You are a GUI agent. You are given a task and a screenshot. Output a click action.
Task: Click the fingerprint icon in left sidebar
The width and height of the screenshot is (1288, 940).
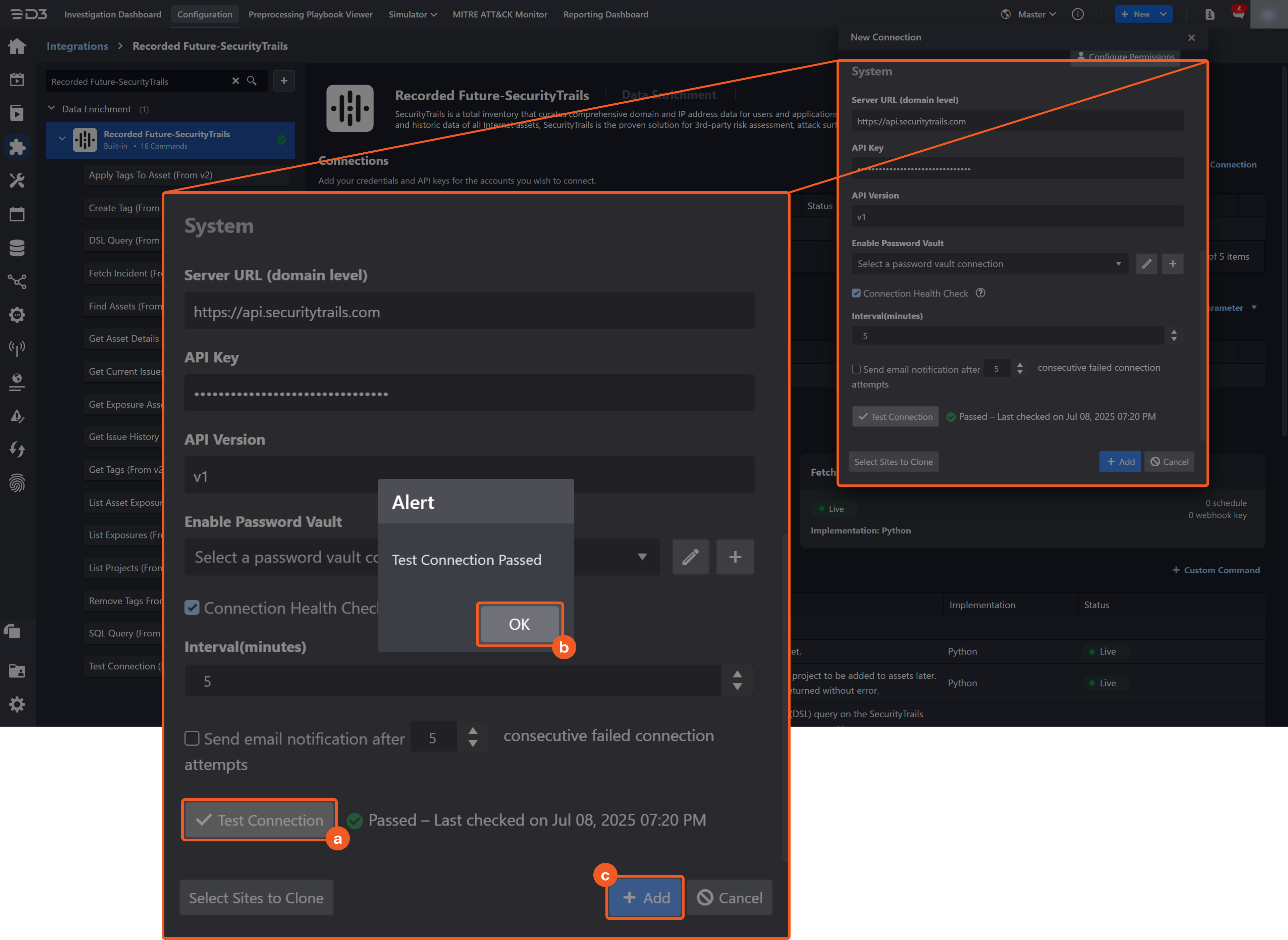17,483
